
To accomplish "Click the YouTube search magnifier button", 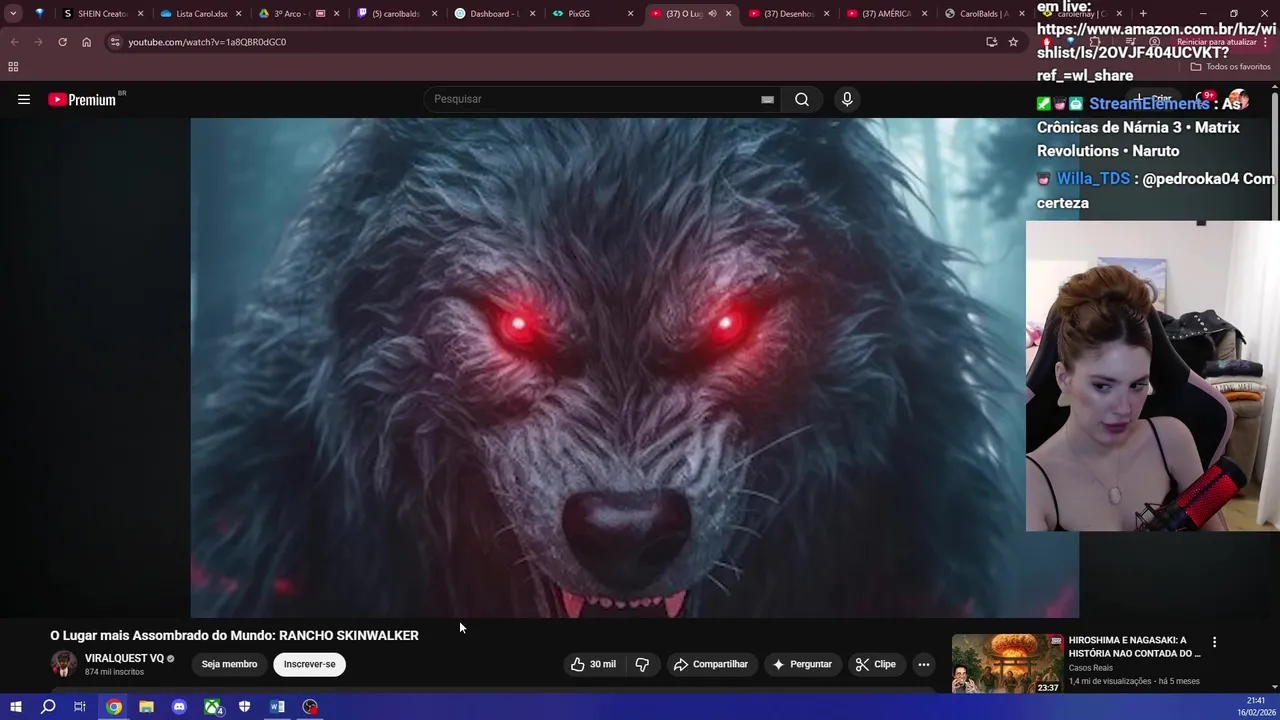I will point(802,99).
